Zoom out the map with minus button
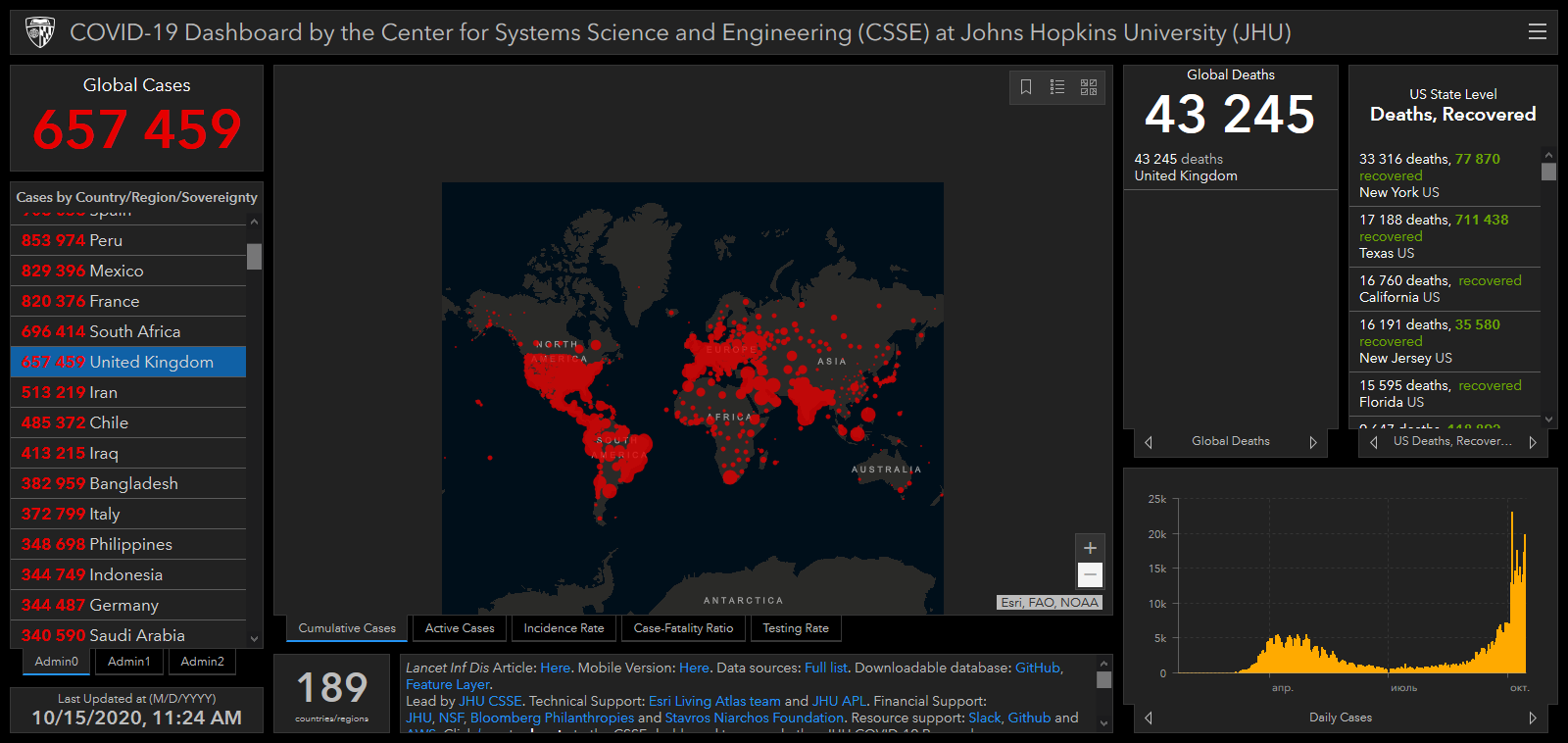Image resolution: width=1568 pixels, height=743 pixels. point(1090,574)
